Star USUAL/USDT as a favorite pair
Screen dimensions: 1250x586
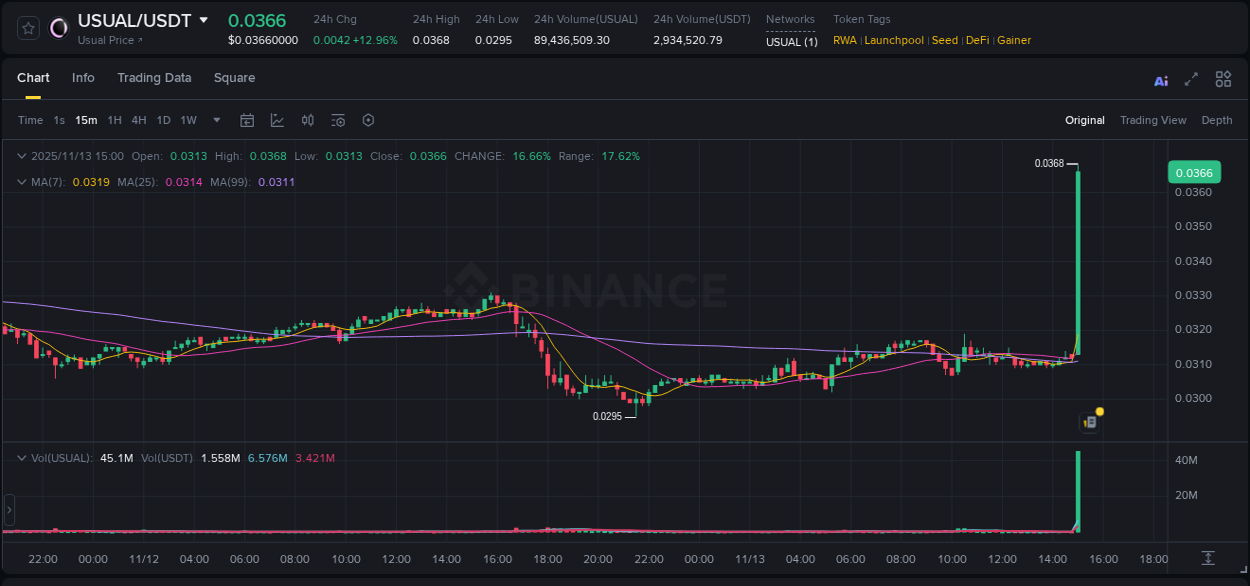[27, 28]
